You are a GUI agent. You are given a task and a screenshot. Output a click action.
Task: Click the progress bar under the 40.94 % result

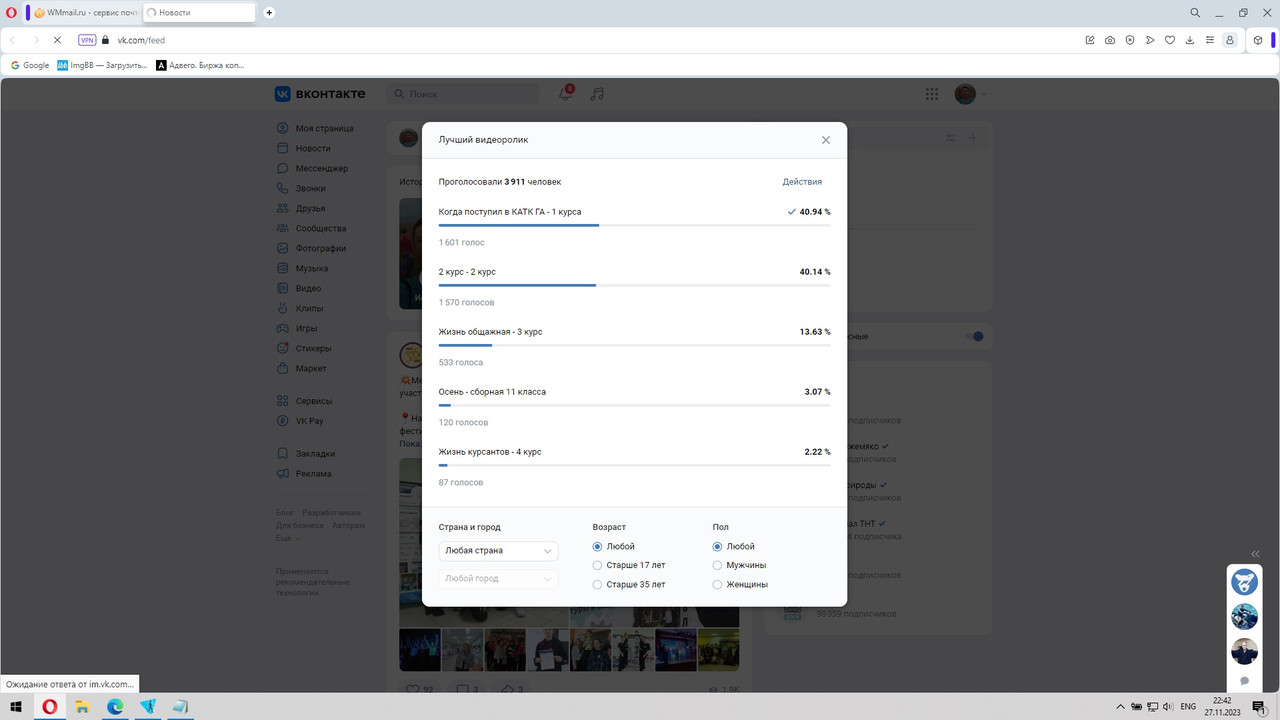point(634,225)
